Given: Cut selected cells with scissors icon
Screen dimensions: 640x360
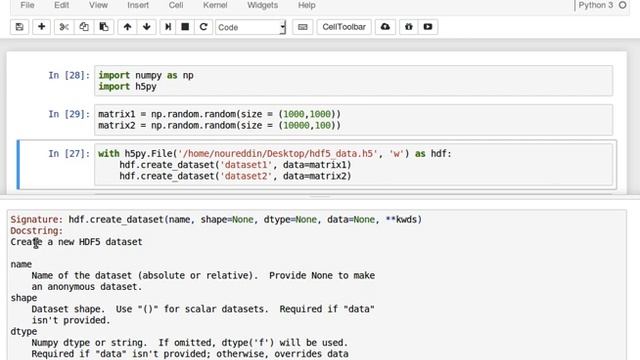Looking at the screenshot, I should [x=64, y=27].
